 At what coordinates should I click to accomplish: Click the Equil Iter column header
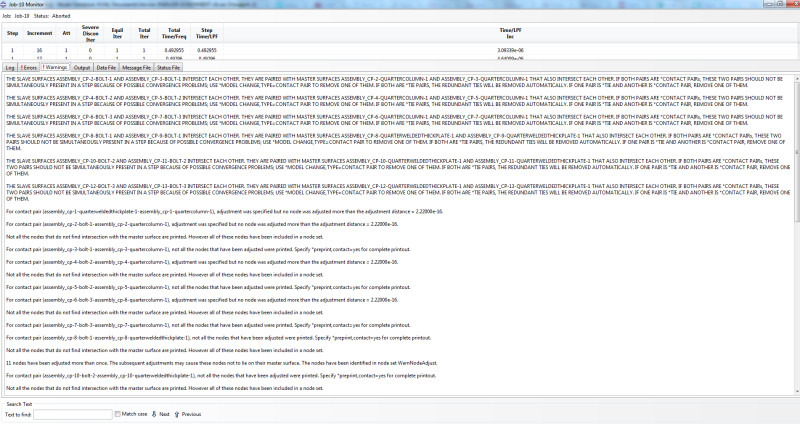click(117, 33)
